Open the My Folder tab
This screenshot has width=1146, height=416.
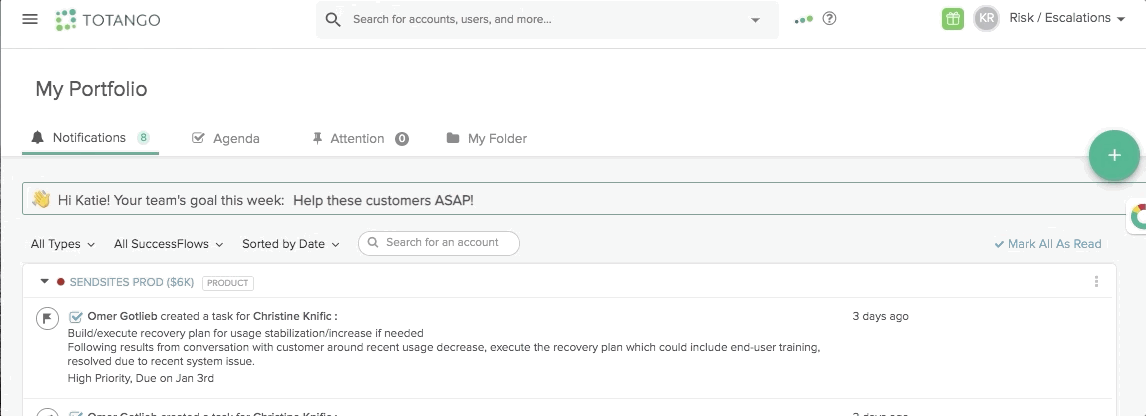pyautogui.click(x=486, y=138)
